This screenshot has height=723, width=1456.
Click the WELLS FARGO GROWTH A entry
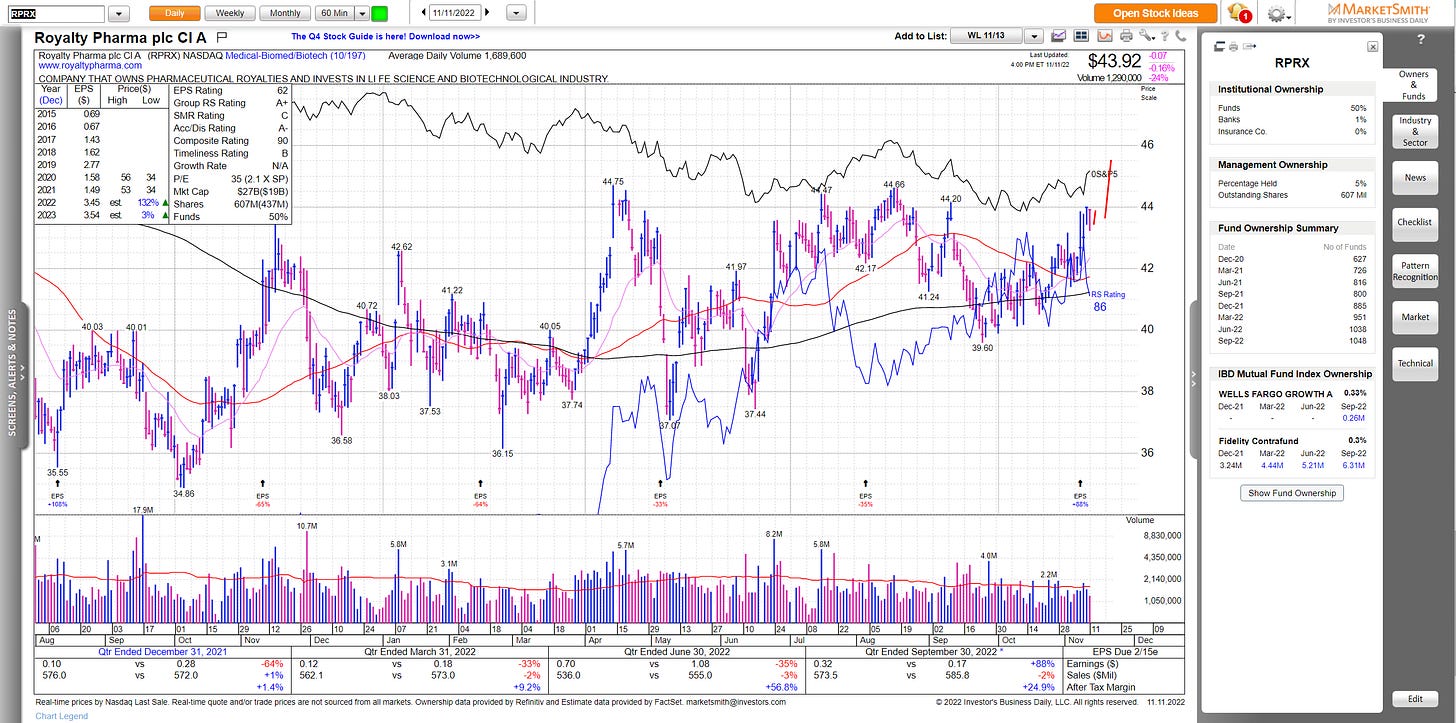point(1275,394)
